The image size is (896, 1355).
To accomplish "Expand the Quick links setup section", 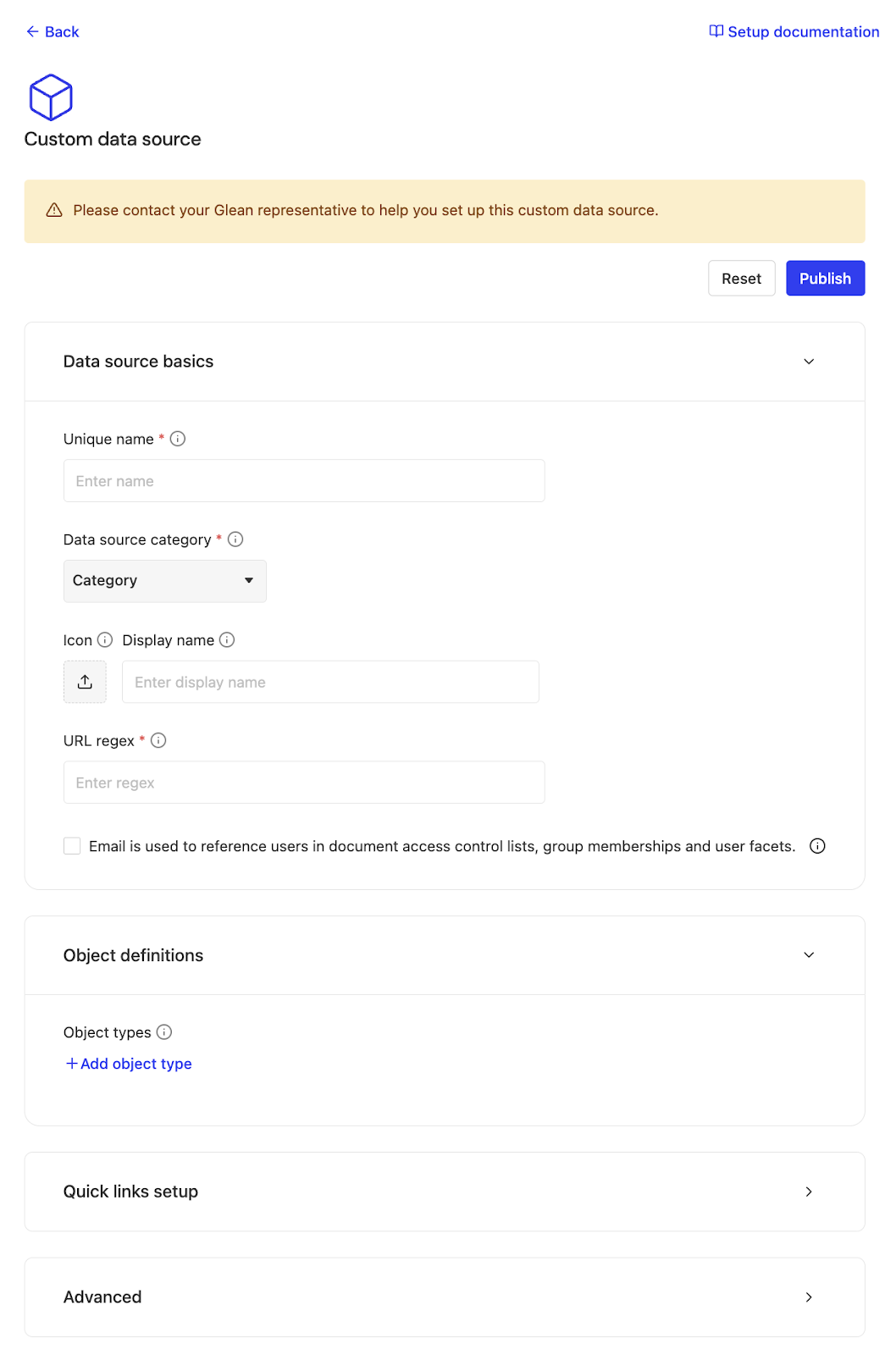I will [x=808, y=1192].
